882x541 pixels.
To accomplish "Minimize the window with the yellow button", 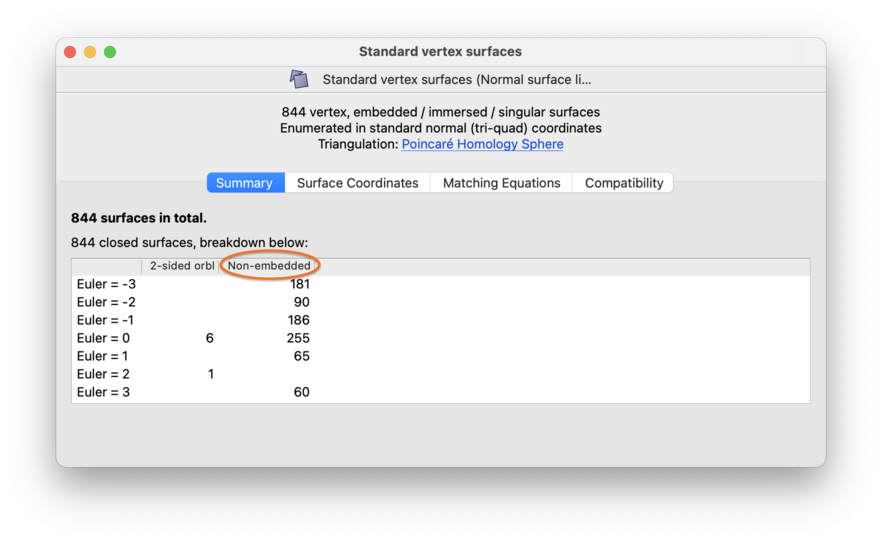I will [x=90, y=52].
